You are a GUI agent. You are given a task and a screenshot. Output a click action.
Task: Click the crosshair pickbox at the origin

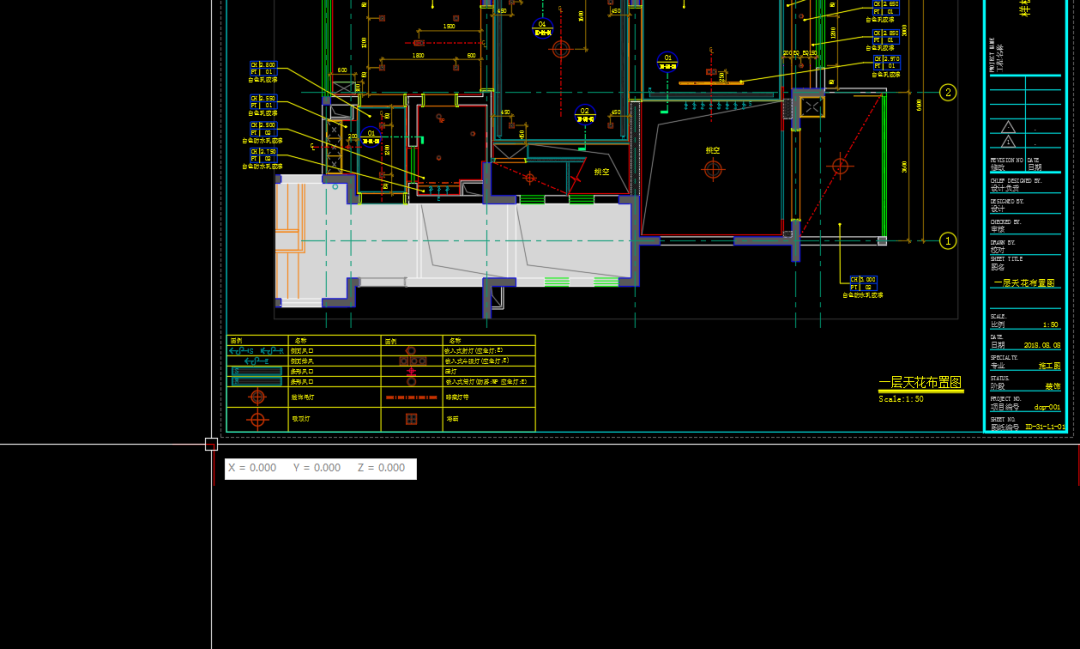pos(211,444)
